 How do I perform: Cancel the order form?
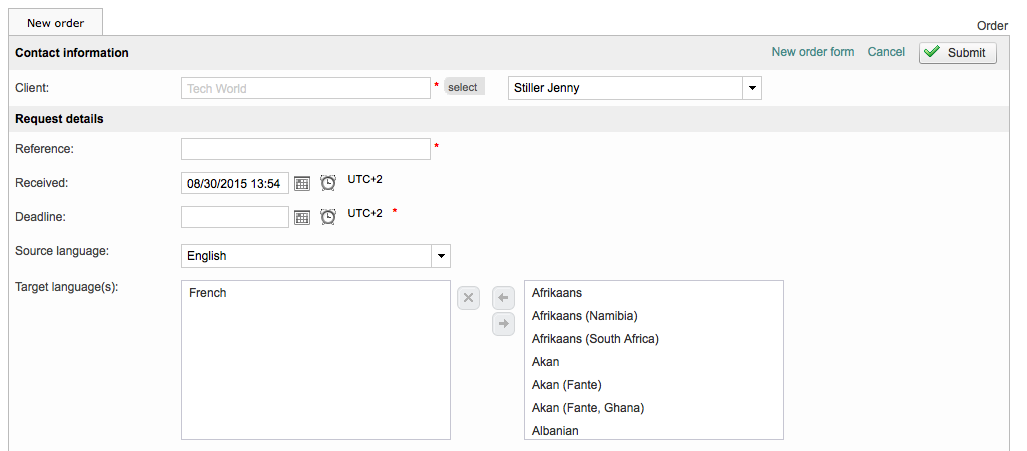[x=886, y=52]
